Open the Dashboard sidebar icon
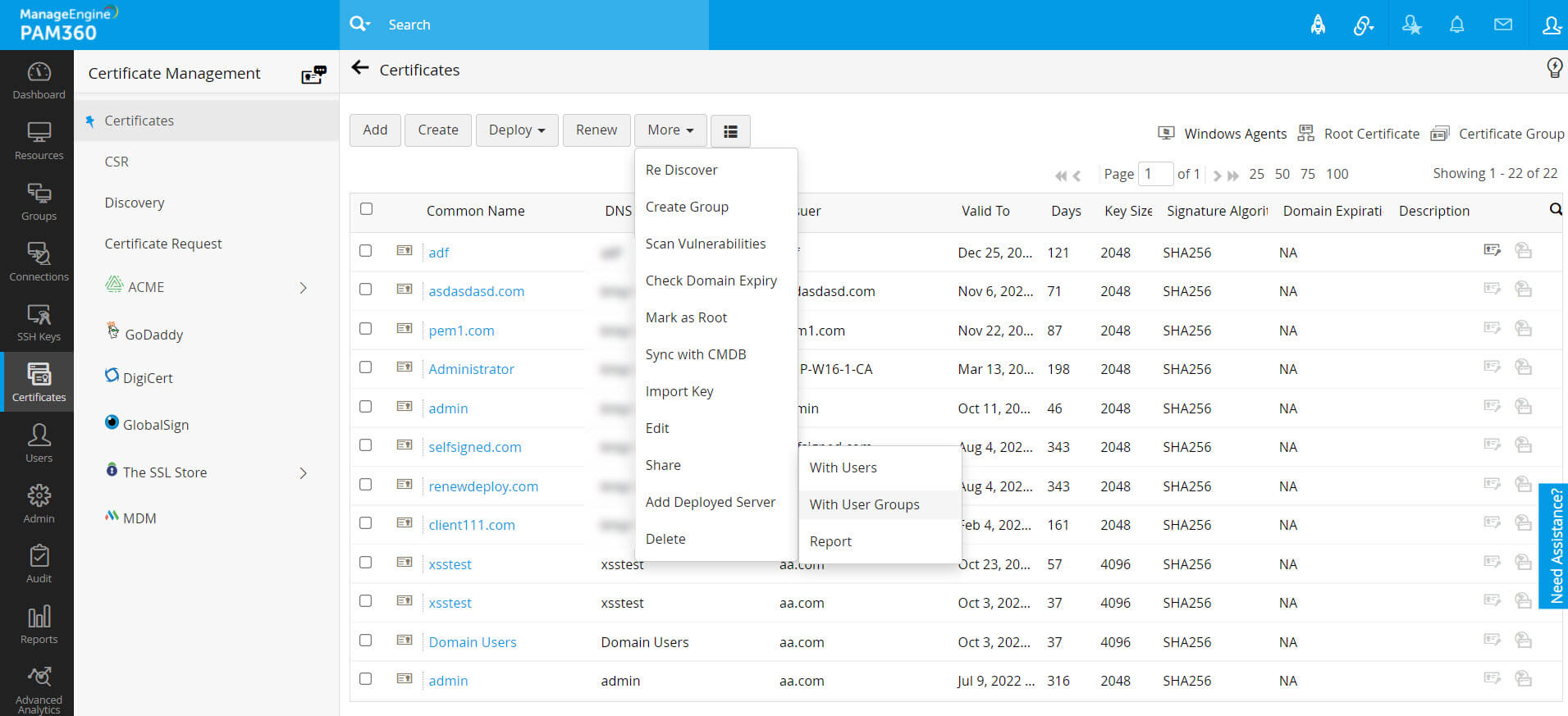The height and width of the screenshot is (716, 1568). tap(39, 80)
